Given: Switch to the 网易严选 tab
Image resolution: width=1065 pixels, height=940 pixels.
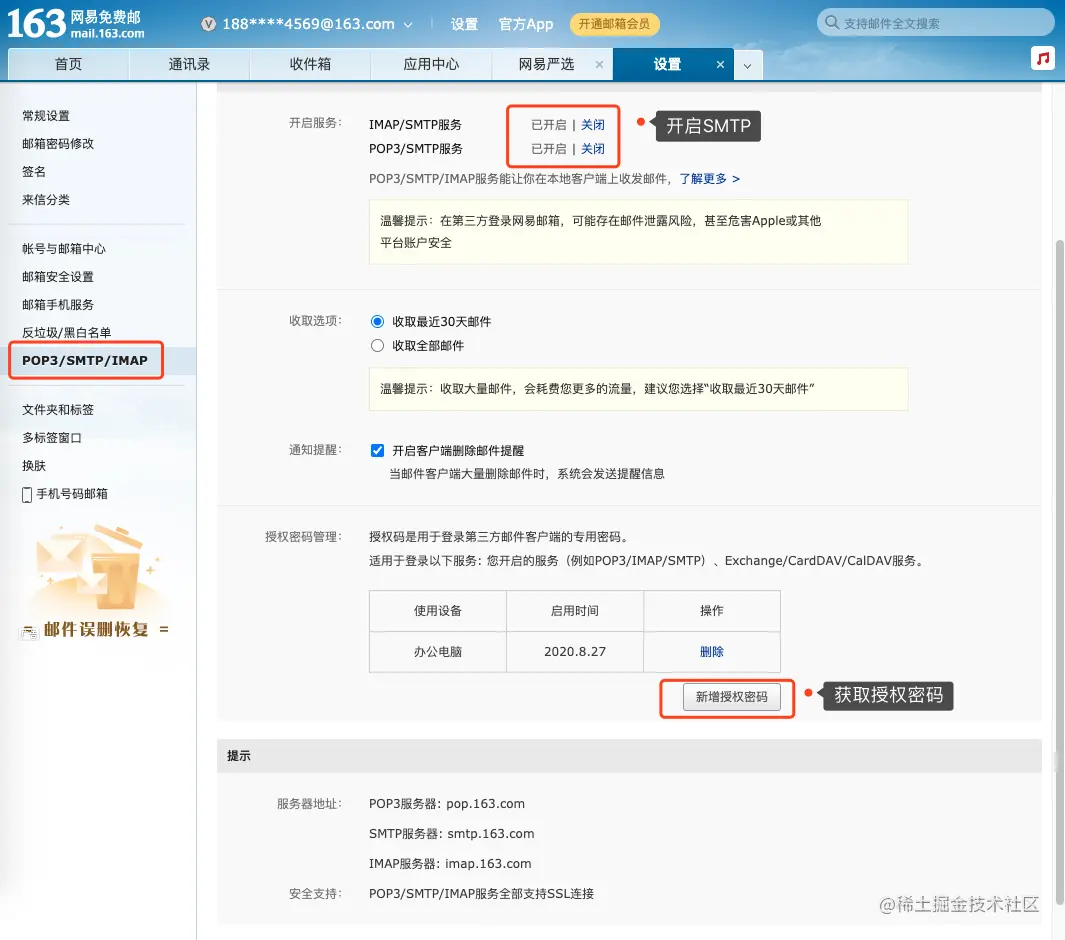Looking at the screenshot, I should tap(546, 65).
